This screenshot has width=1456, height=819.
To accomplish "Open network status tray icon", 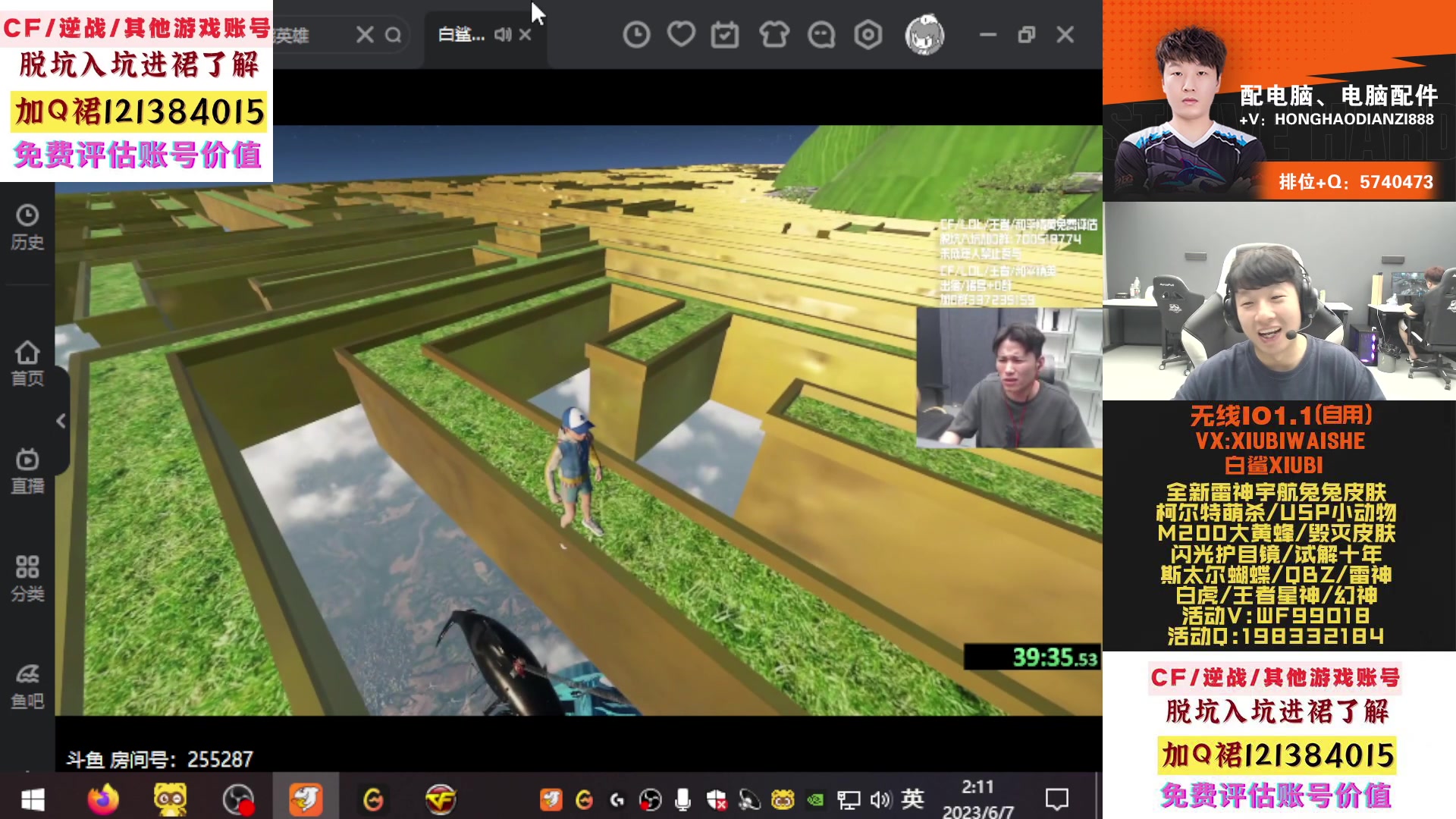I will pos(849,799).
